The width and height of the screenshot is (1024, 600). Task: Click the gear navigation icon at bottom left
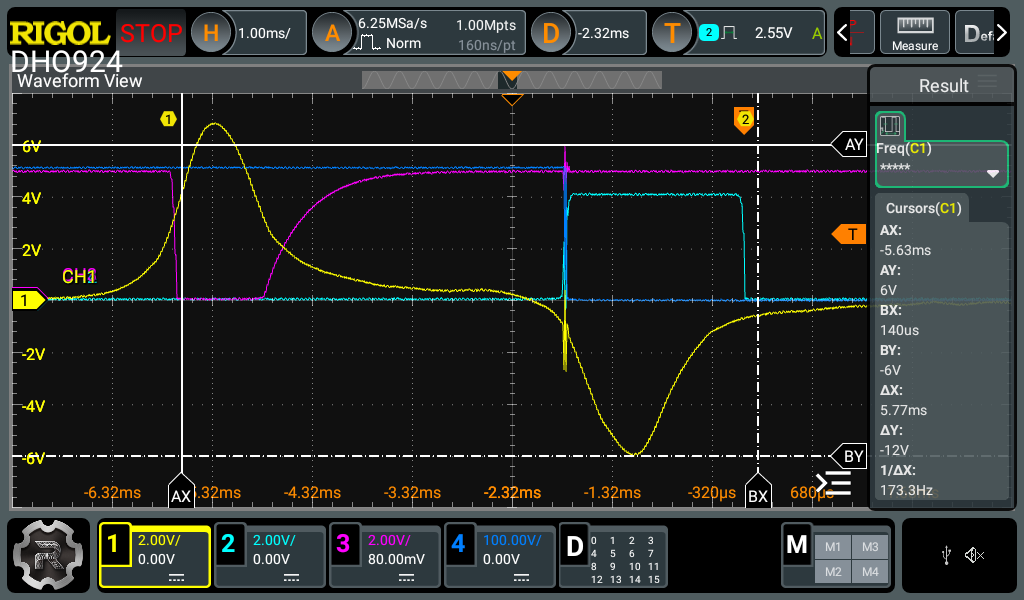[48, 555]
